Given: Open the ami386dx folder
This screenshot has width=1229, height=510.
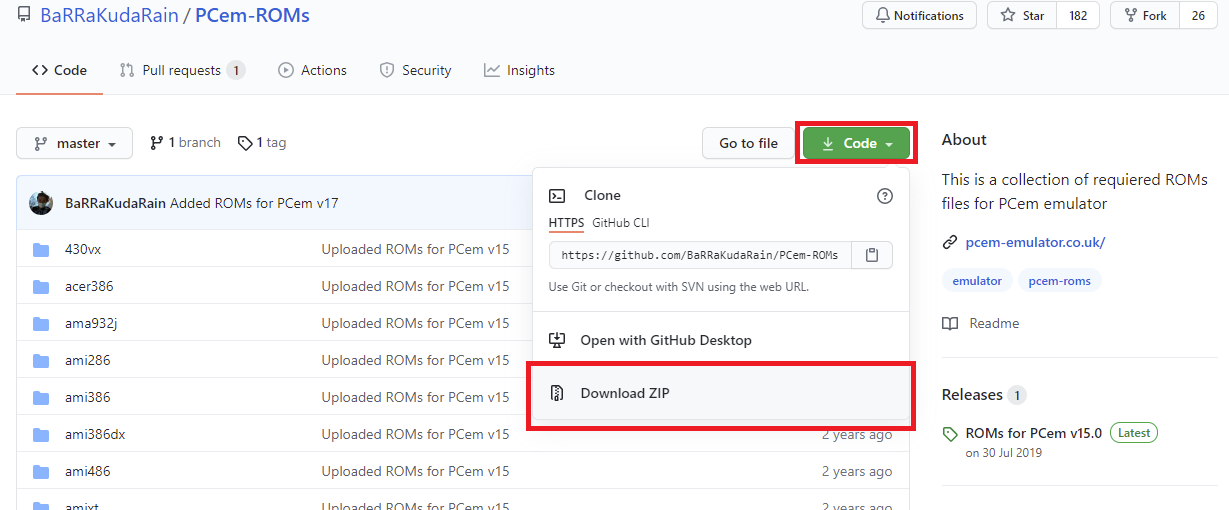Looking at the screenshot, I should click(95, 434).
